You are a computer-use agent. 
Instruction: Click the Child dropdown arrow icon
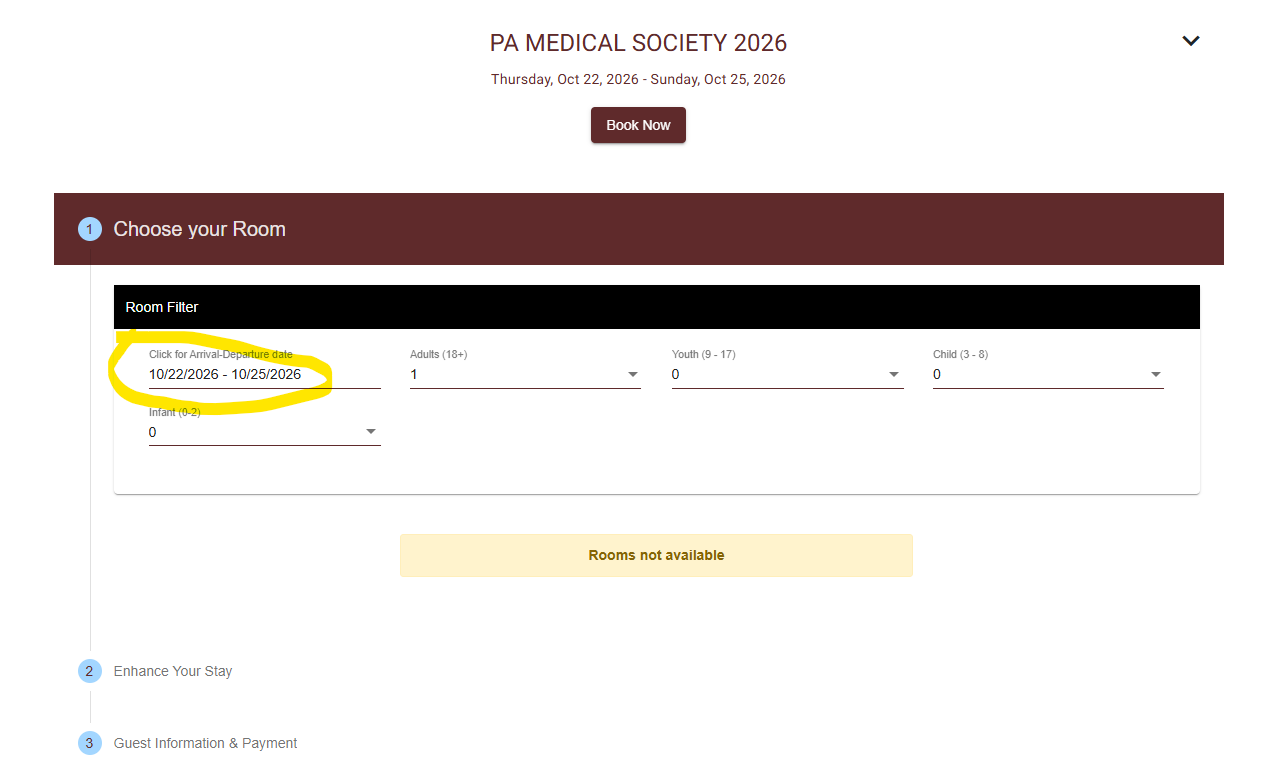[1156, 375]
